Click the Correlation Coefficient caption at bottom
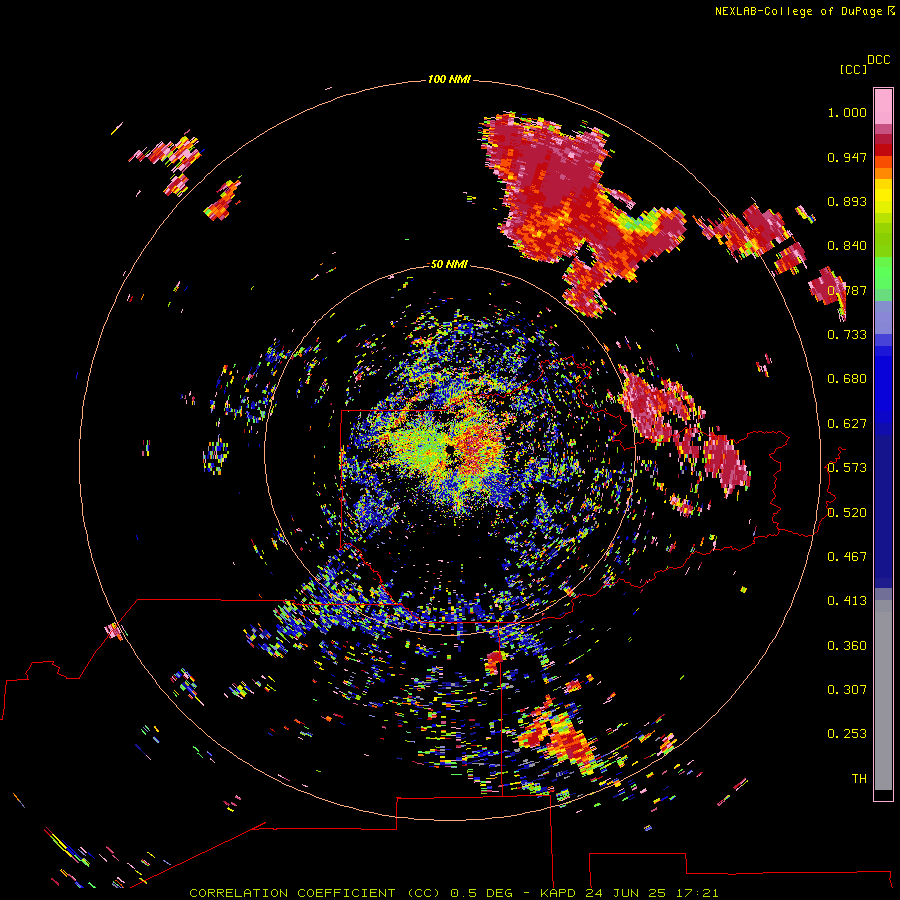 click(x=454, y=893)
